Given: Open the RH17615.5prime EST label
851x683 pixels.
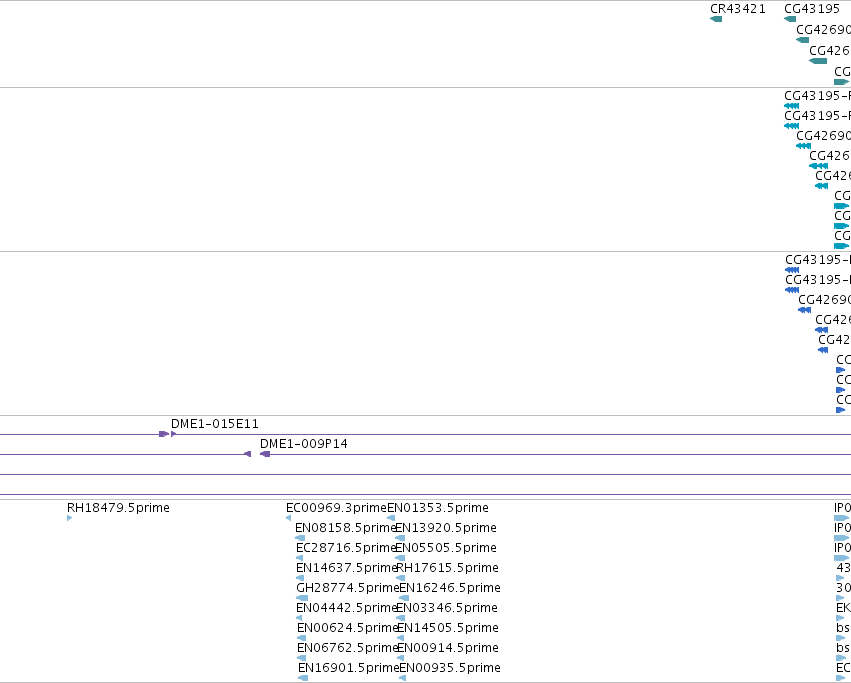Looking at the screenshot, I should [448, 567].
